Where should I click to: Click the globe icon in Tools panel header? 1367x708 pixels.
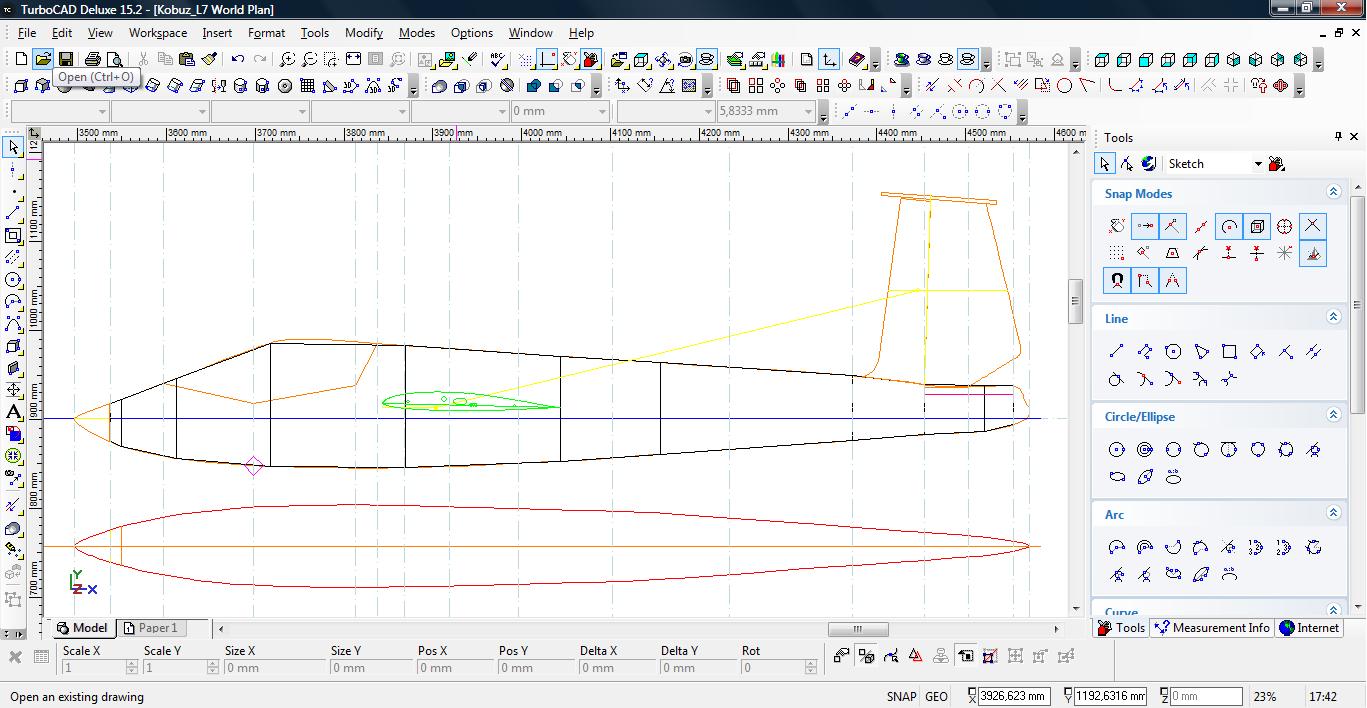pyautogui.click(x=1148, y=164)
